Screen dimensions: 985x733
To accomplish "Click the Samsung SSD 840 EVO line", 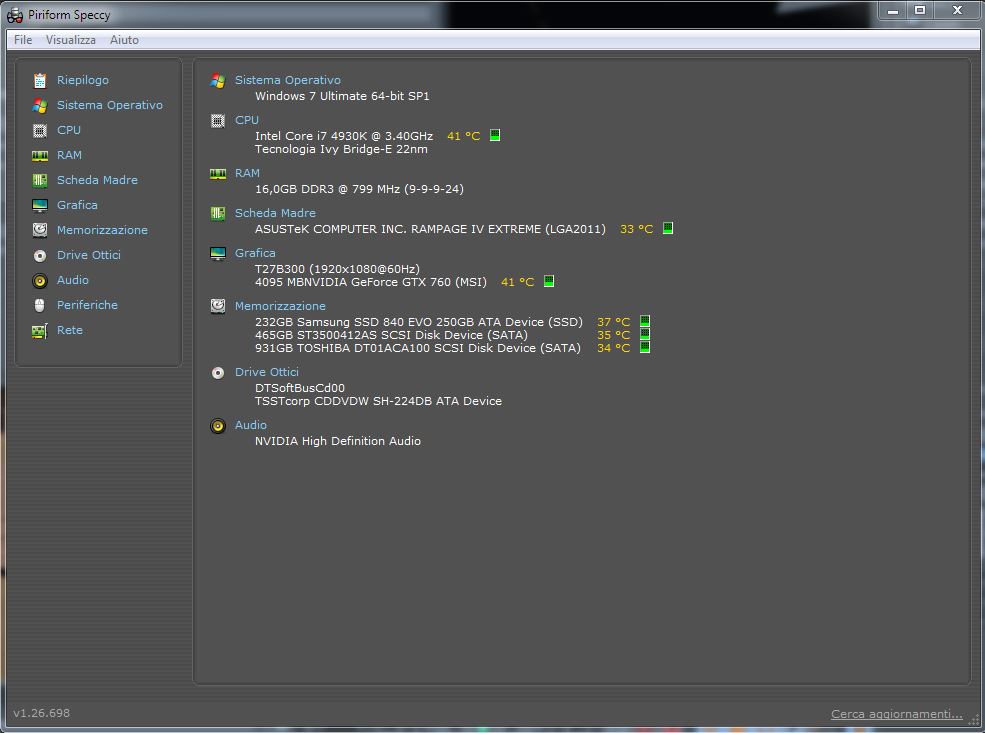I will point(418,322).
